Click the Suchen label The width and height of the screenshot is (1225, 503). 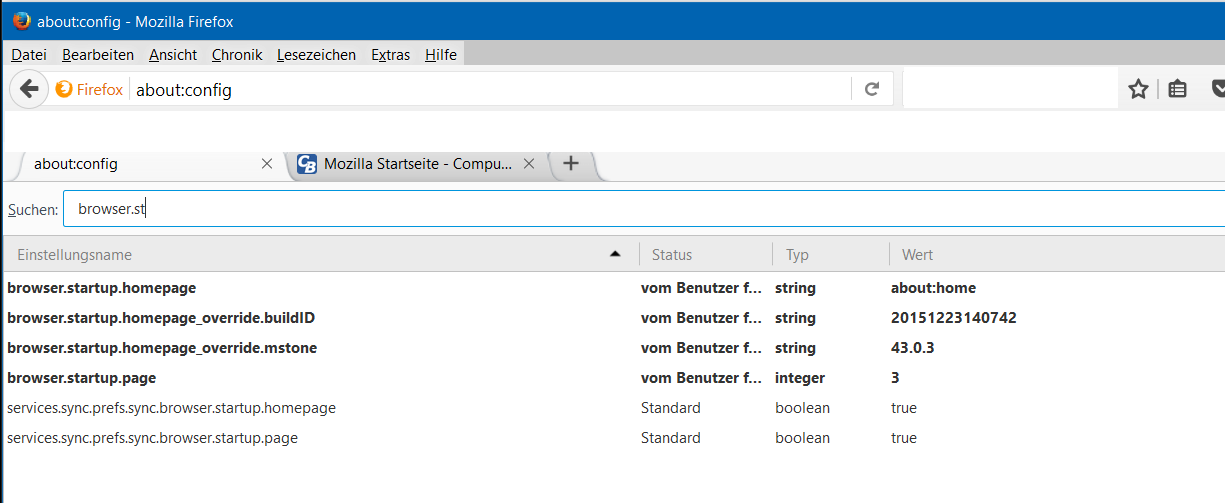pos(33,210)
